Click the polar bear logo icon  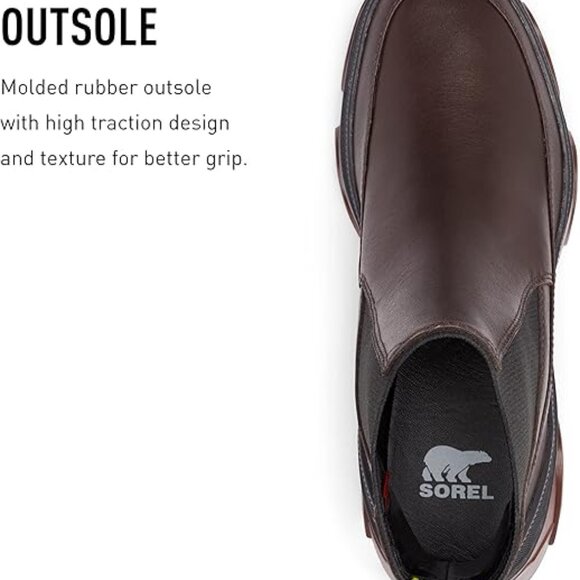[x=456, y=463]
